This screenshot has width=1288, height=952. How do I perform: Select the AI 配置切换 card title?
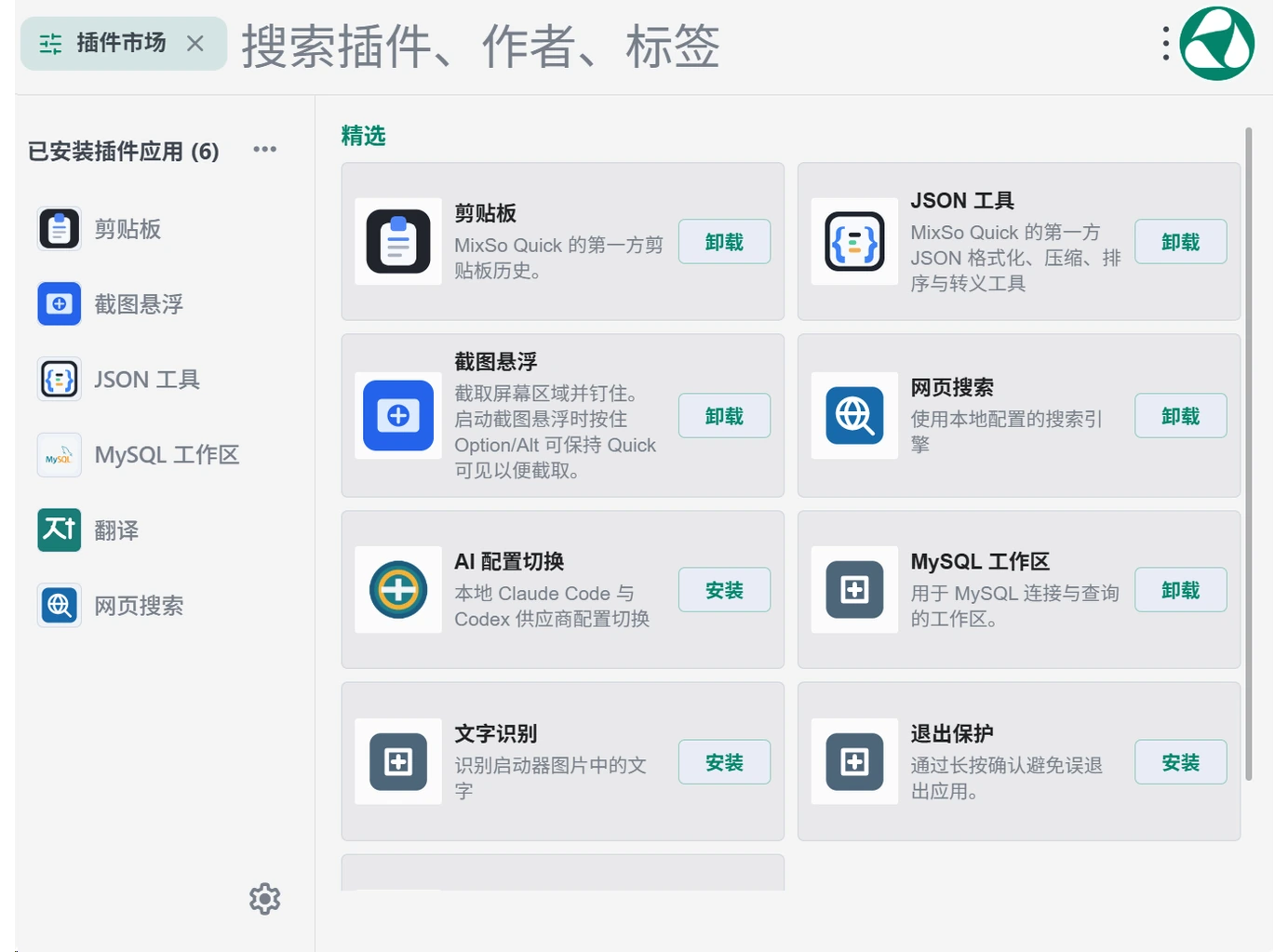pyautogui.click(x=509, y=561)
